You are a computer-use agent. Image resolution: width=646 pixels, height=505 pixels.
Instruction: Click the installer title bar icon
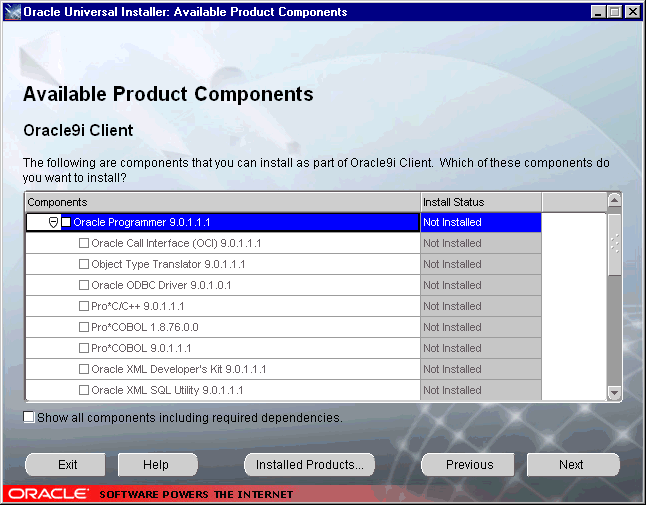tap(13, 12)
